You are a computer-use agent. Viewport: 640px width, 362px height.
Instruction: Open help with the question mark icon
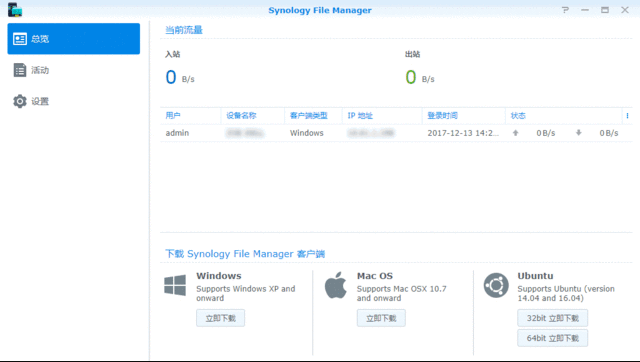565,10
